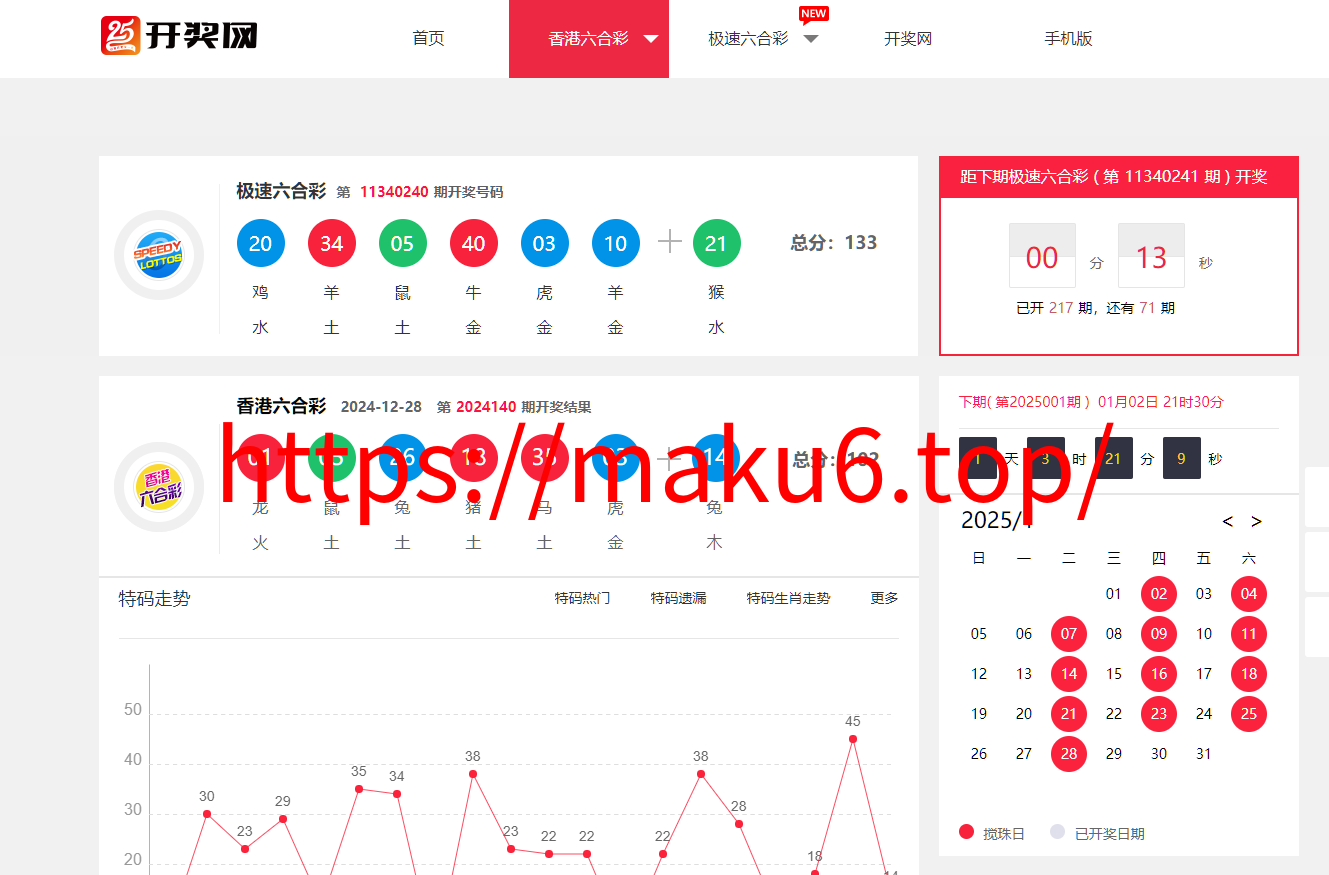Click the 香港六合彩 round logo icon

pos(159,487)
